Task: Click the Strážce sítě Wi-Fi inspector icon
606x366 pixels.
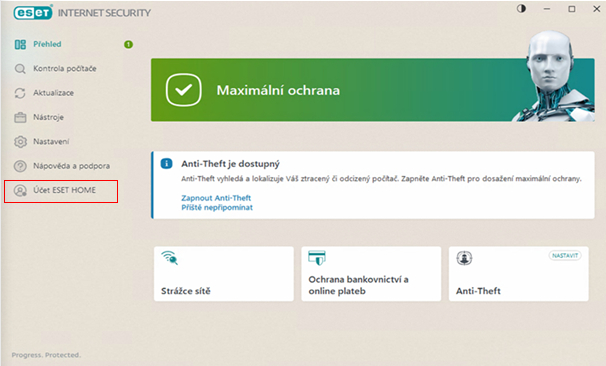Action: (170, 258)
